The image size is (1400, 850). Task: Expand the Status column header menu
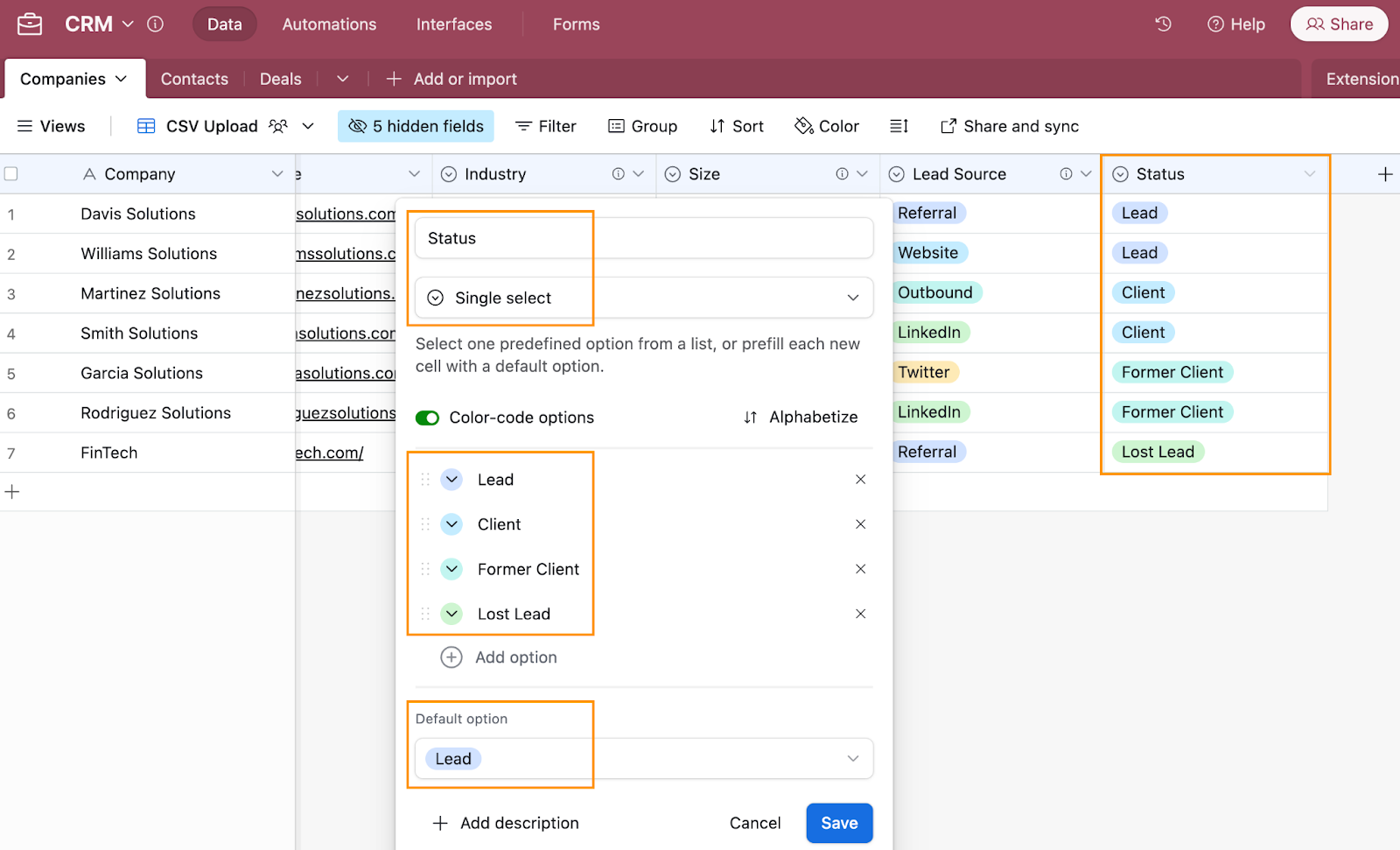pyautogui.click(x=1310, y=174)
